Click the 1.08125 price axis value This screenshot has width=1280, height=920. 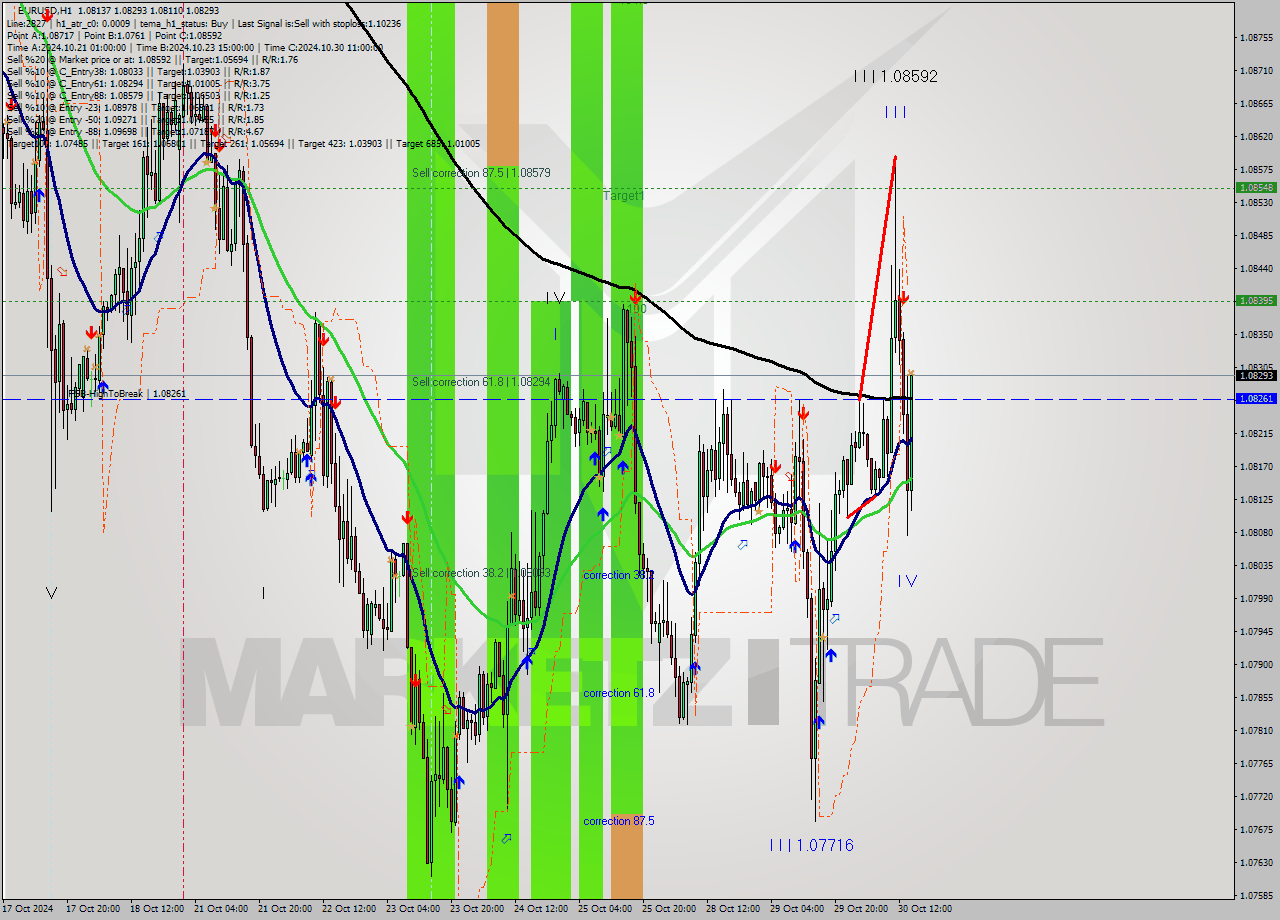[x=1256, y=500]
